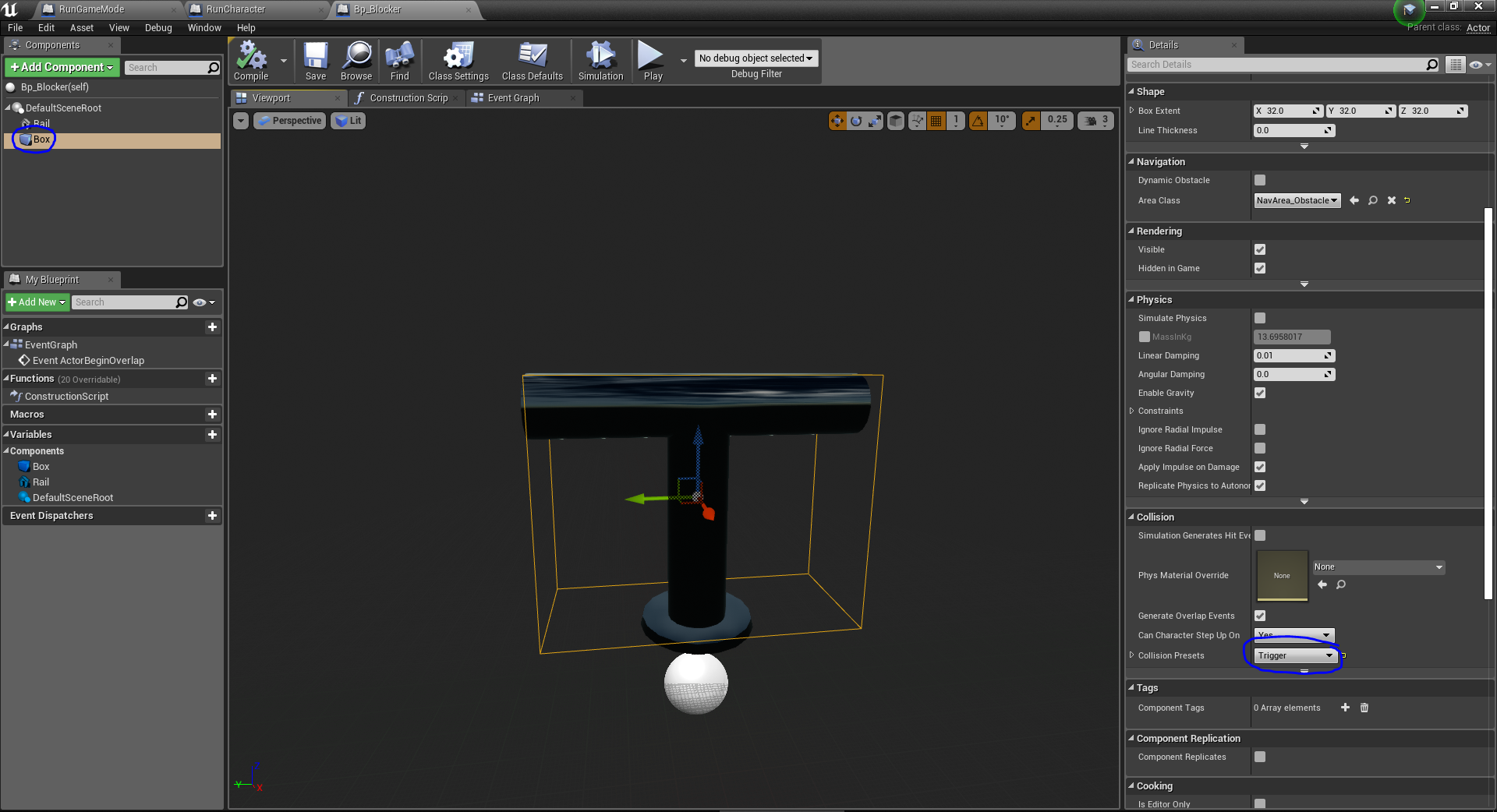Open the NavArea_Obstacle Area Class dropdown
Screen dimensions: 1497x812
(x=1297, y=200)
